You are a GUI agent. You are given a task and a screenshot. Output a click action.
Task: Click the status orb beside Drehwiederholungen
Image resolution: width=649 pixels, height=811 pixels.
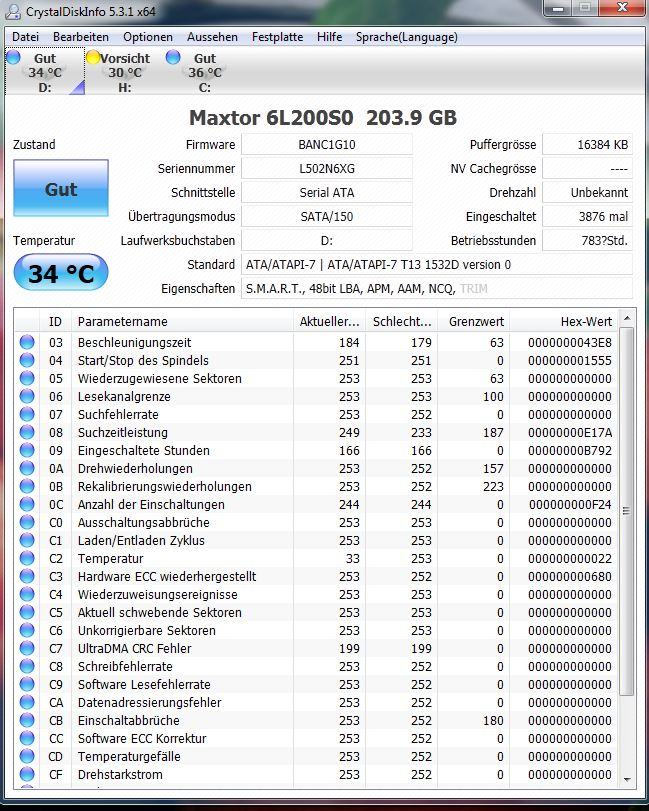point(27,468)
